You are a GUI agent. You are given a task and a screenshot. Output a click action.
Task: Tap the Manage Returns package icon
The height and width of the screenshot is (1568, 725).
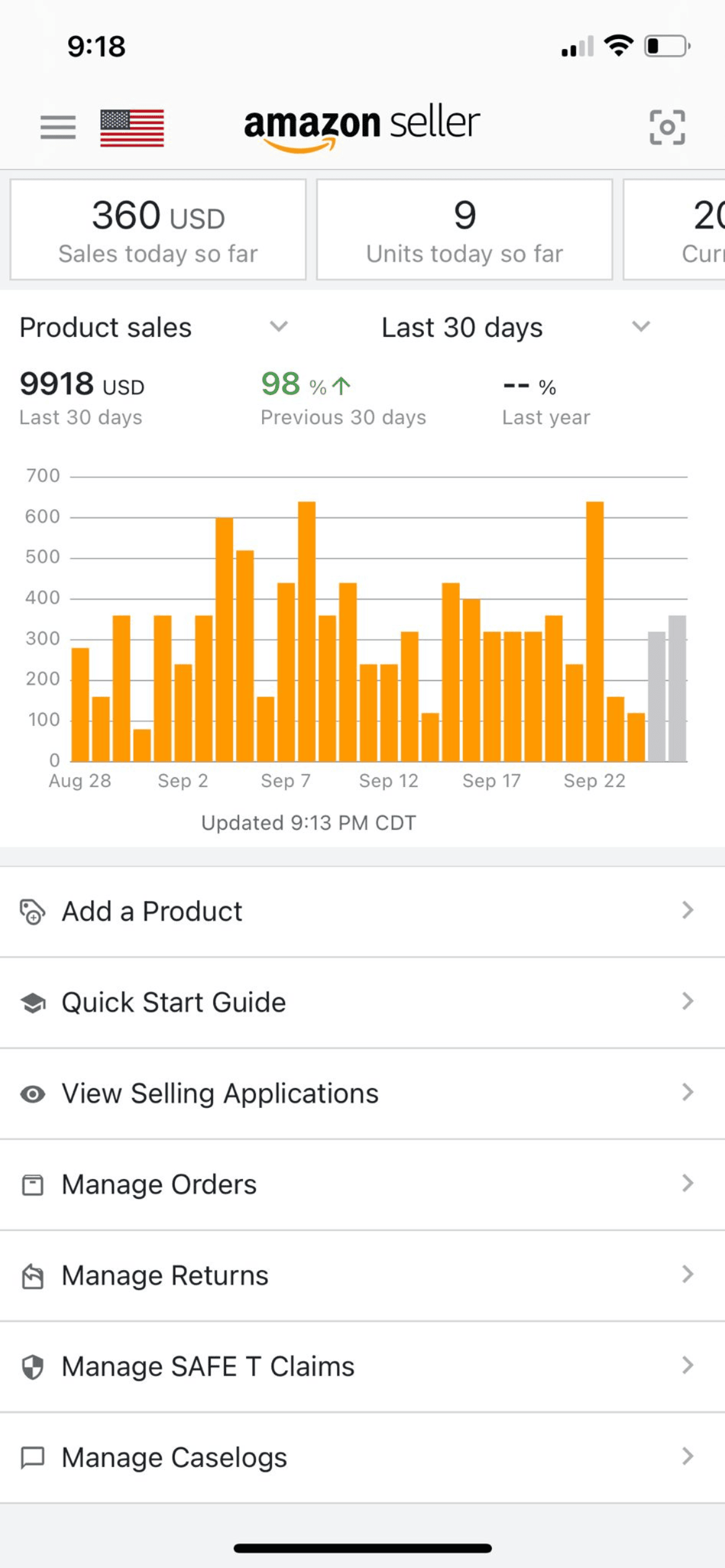point(32,1276)
